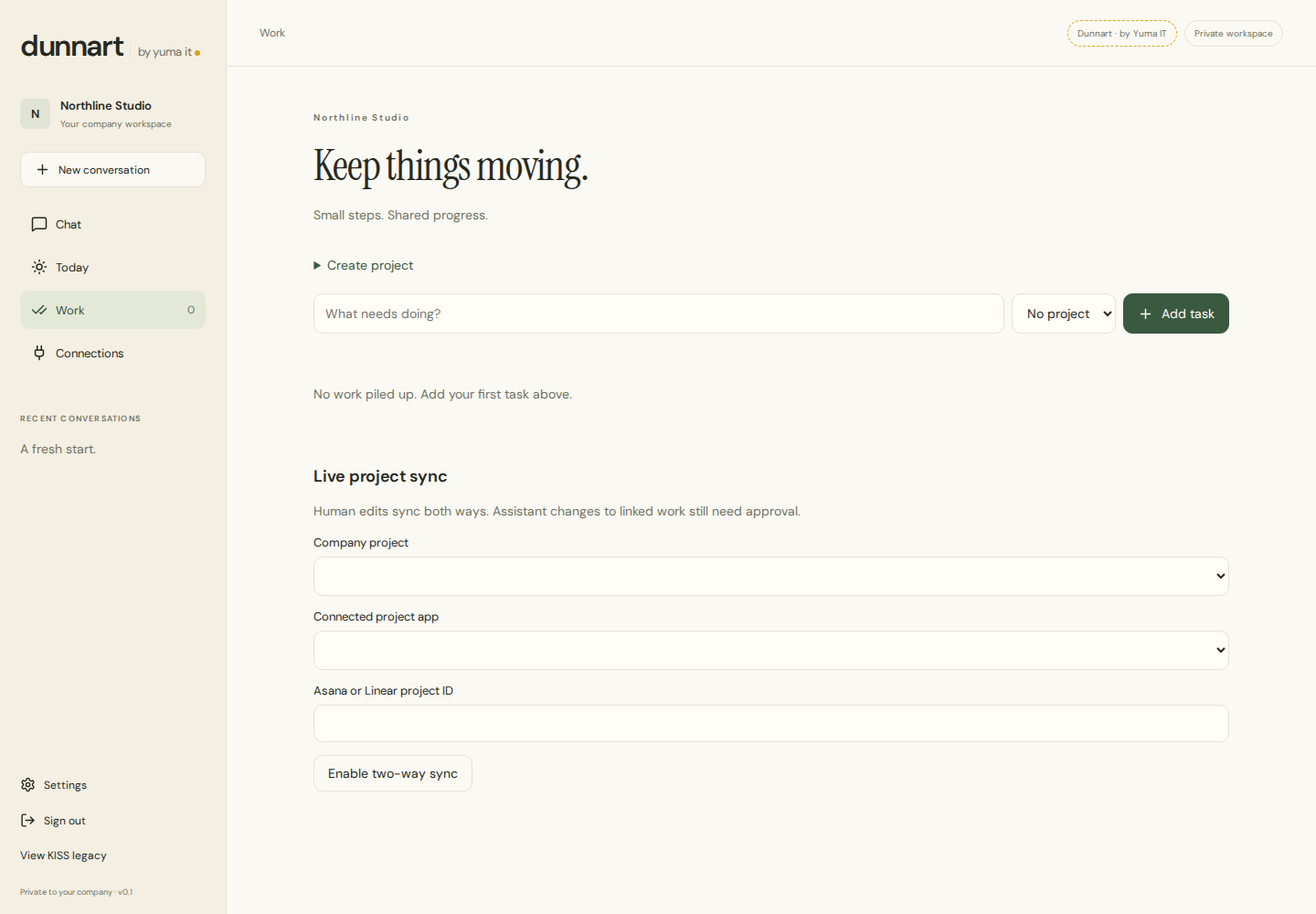1316x914 pixels.
Task: Click the Today sun icon
Action: 39,267
